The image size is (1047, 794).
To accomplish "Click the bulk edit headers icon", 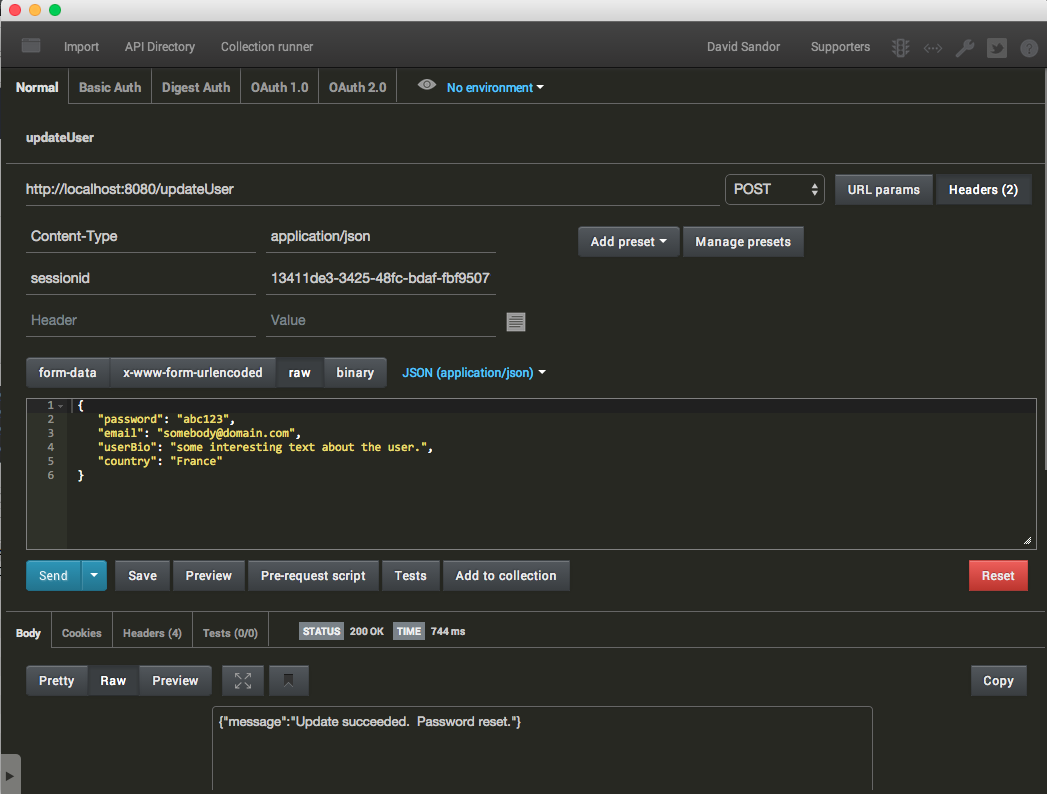I will pyautogui.click(x=515, y=322).
